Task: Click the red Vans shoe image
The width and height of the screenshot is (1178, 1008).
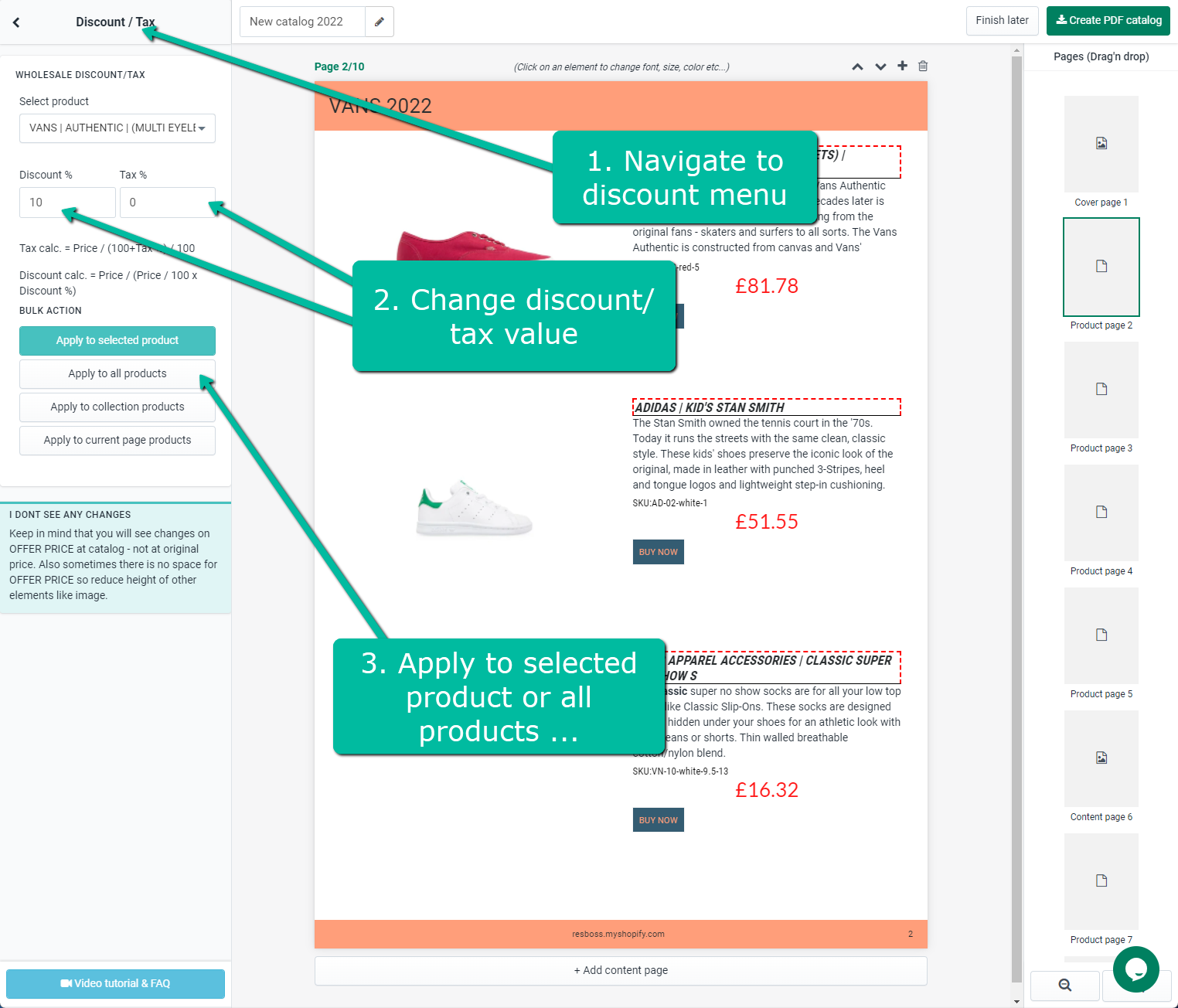Action: 473,245
